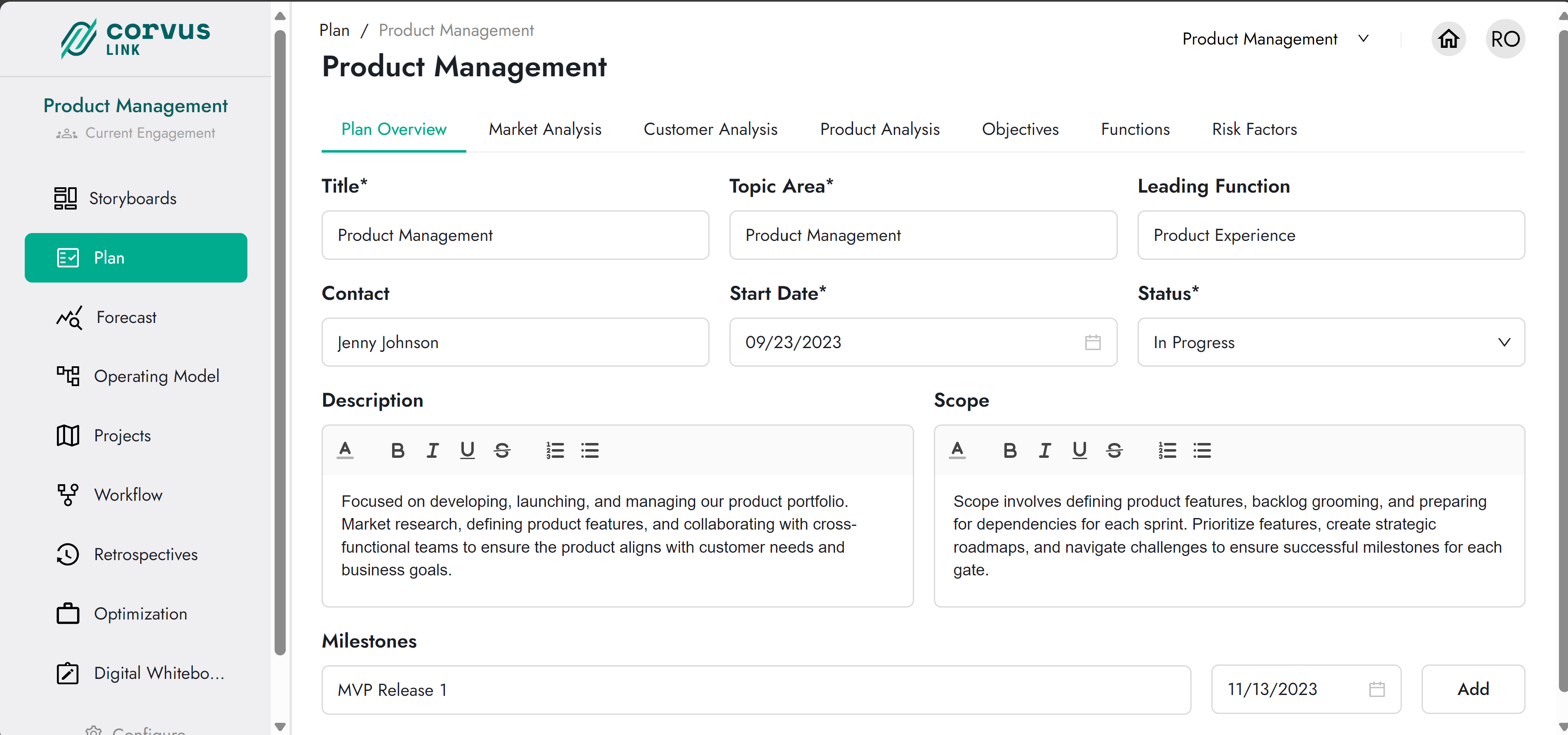The height and width of the screenshot is (735, 1568).
Task: Click Start Date calendar icon
Action: [x=1092, y=342]
